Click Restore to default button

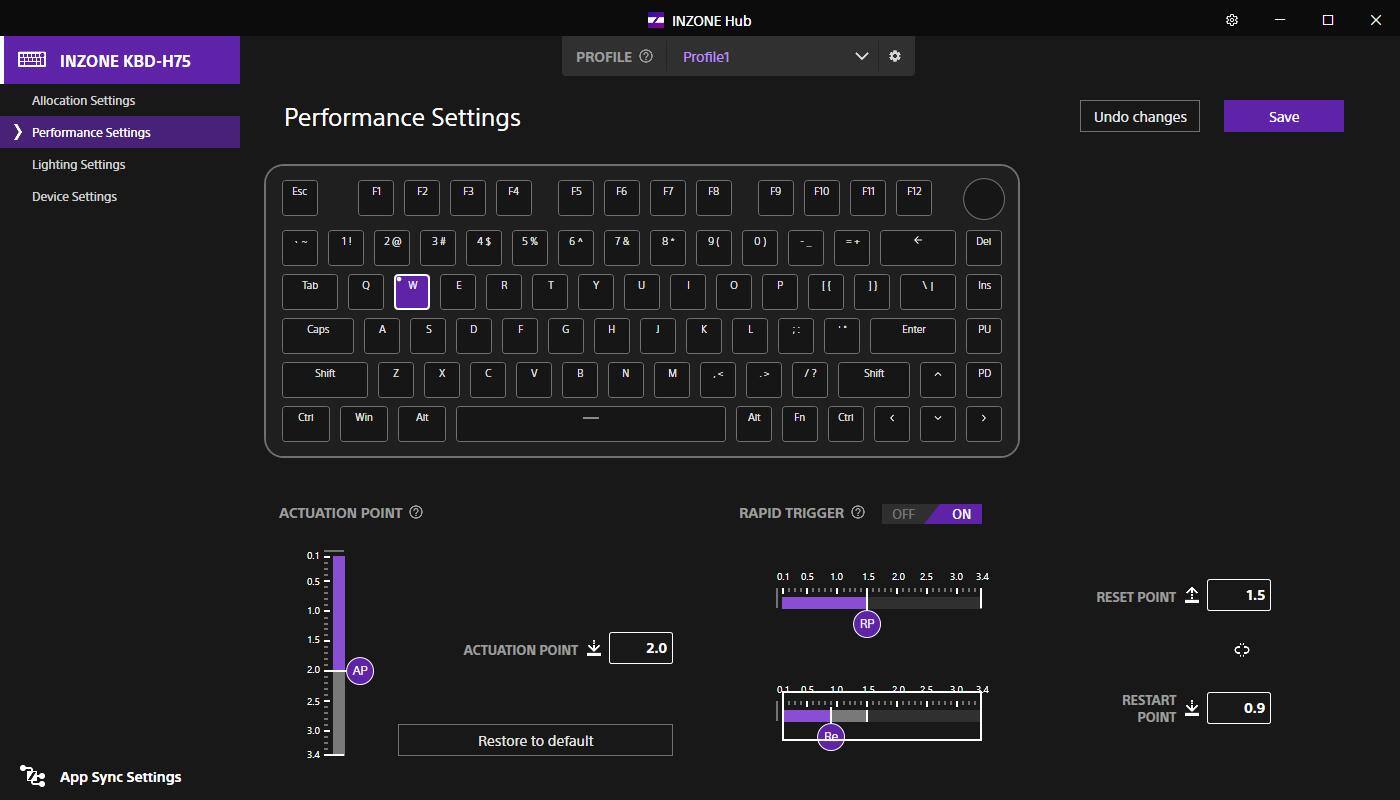(x=535, y=740)
